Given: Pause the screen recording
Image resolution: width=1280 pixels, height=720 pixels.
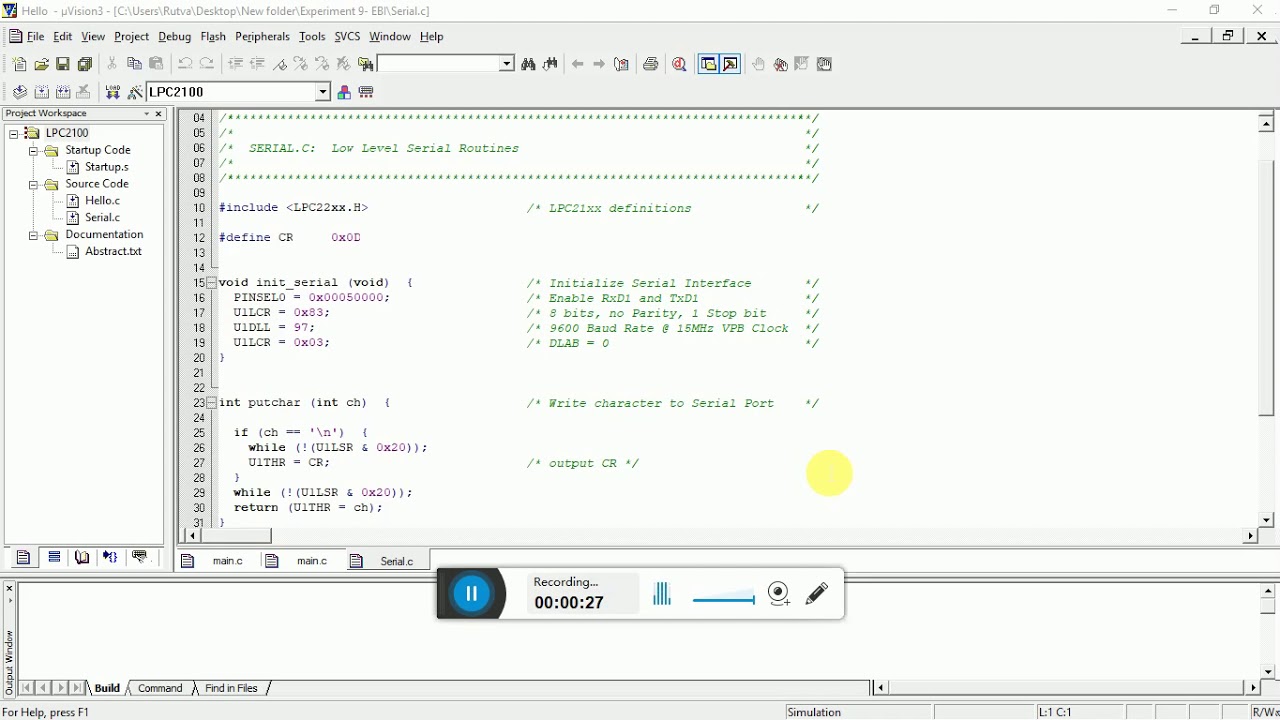Looking at the screenshot, I should tap(471, 594).
